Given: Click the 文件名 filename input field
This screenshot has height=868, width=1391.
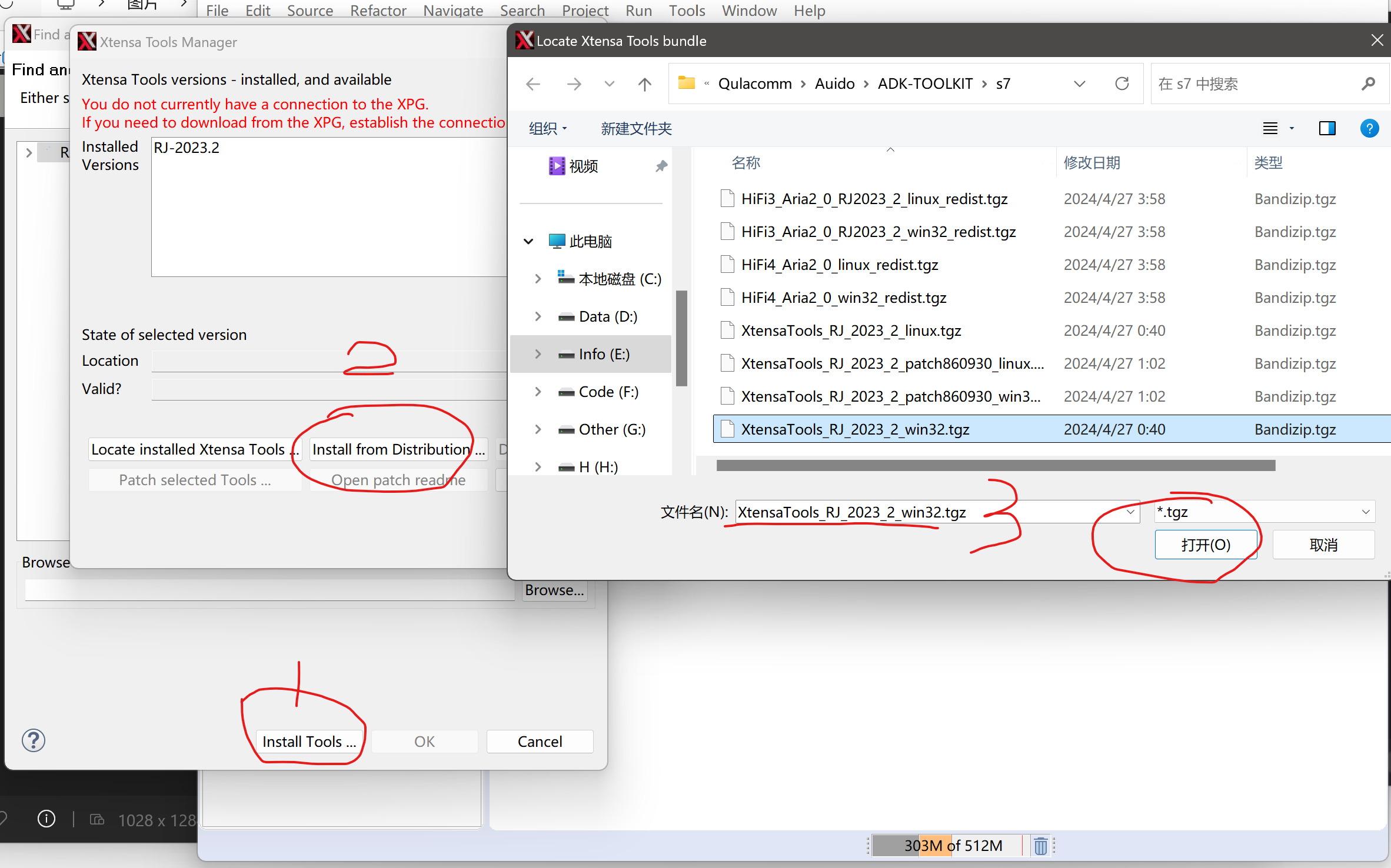Looking at the screenshot, I should tap(930, 512).
